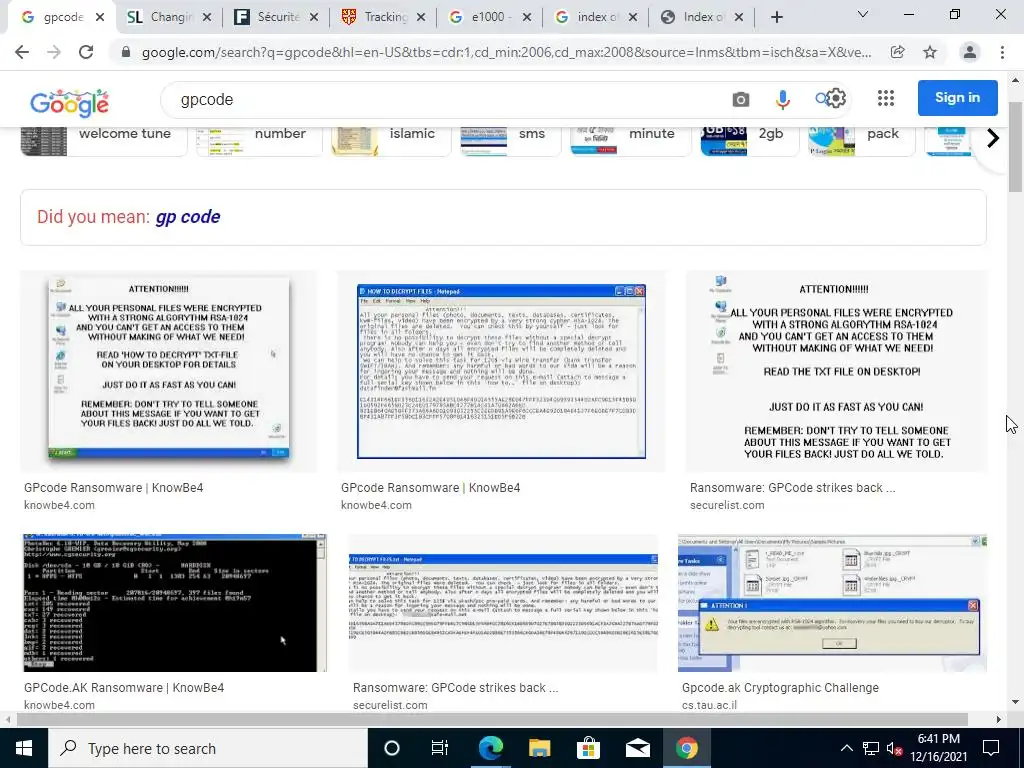Click the horizontal scrollbar at bottom

click(x=492, y=719)
